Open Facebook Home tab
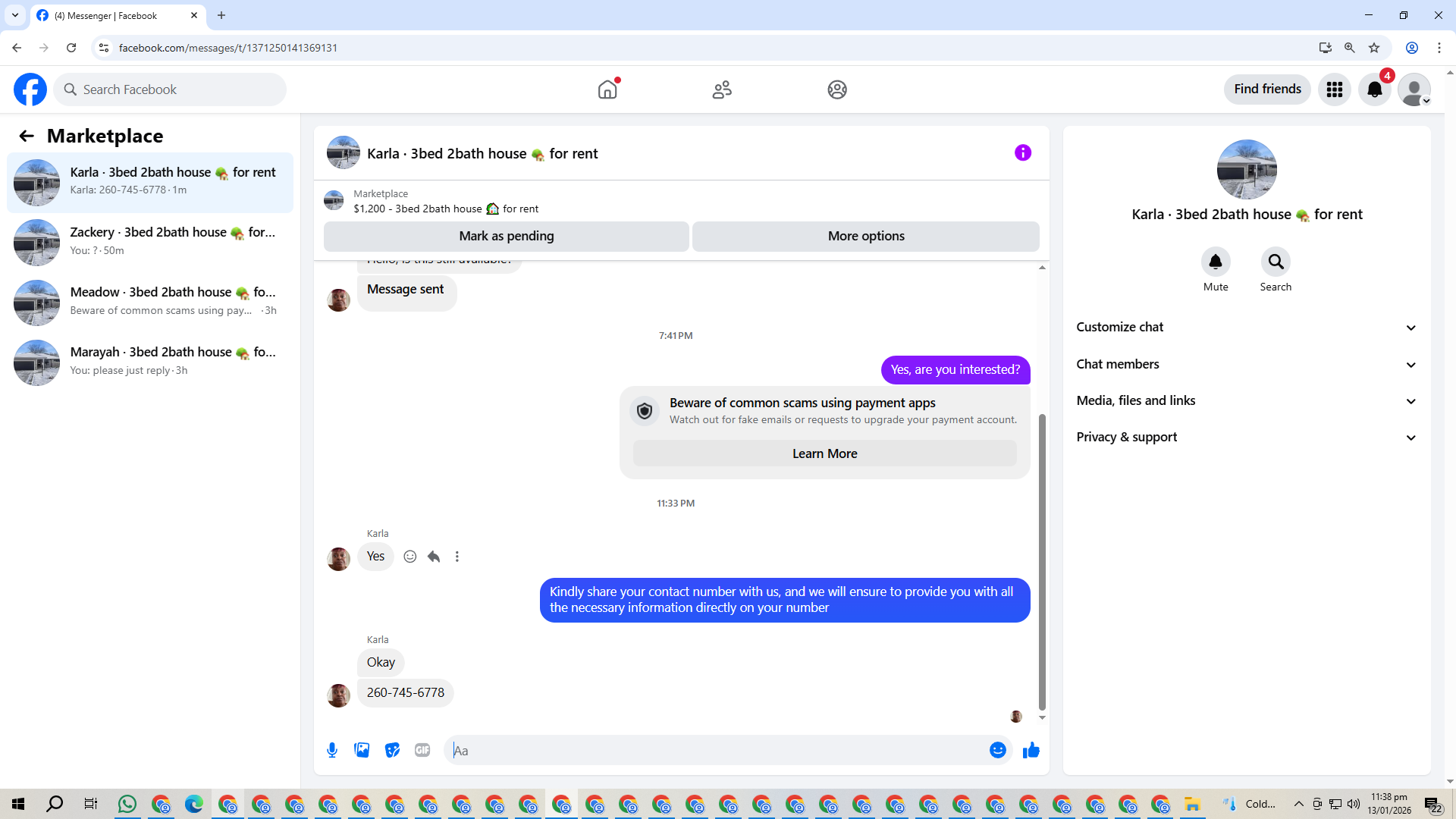The image size is (1456, 819). click(x=607, y=89)
